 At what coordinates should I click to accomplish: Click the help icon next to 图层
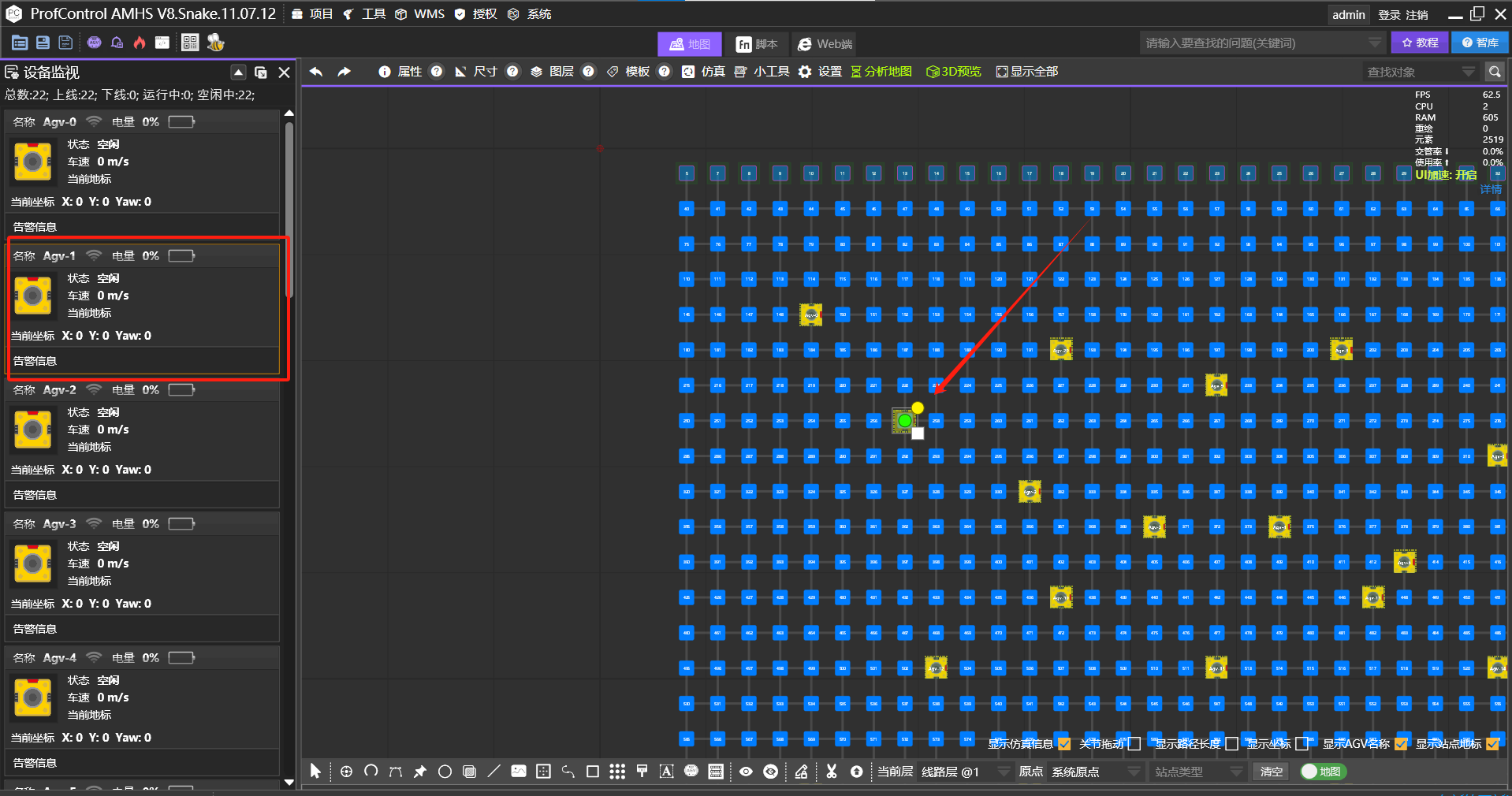click(588, 72)
